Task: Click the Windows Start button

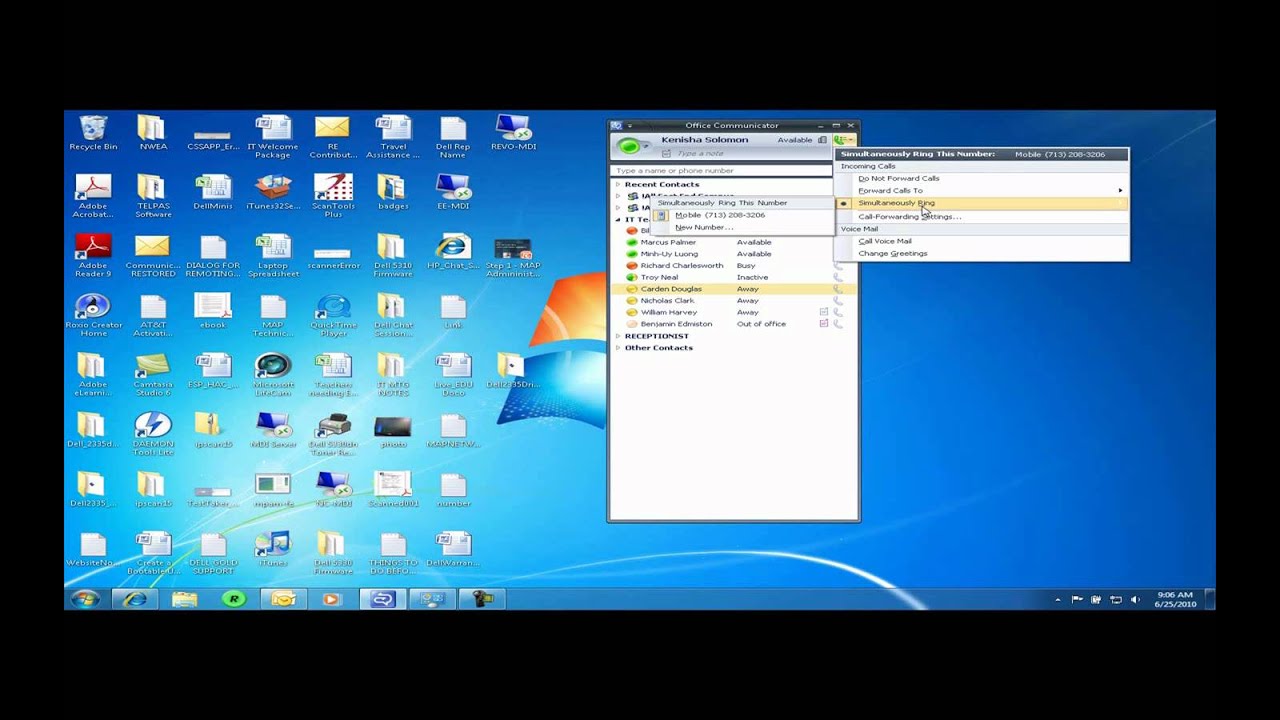Action: 85,599
